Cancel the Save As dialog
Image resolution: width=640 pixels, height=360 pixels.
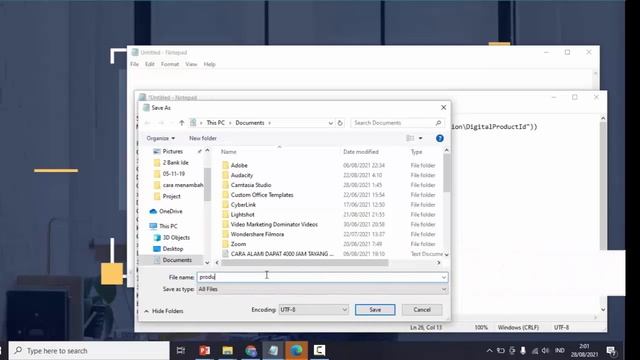click(x=422, y=310)
